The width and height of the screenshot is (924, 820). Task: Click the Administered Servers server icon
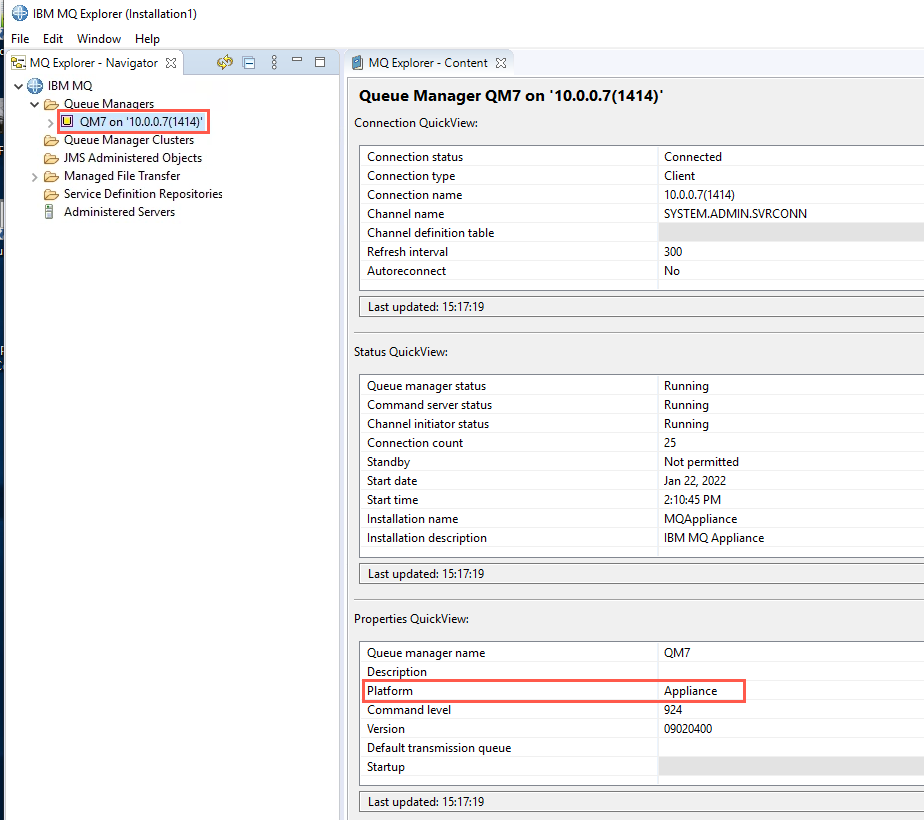coord(50,212)
